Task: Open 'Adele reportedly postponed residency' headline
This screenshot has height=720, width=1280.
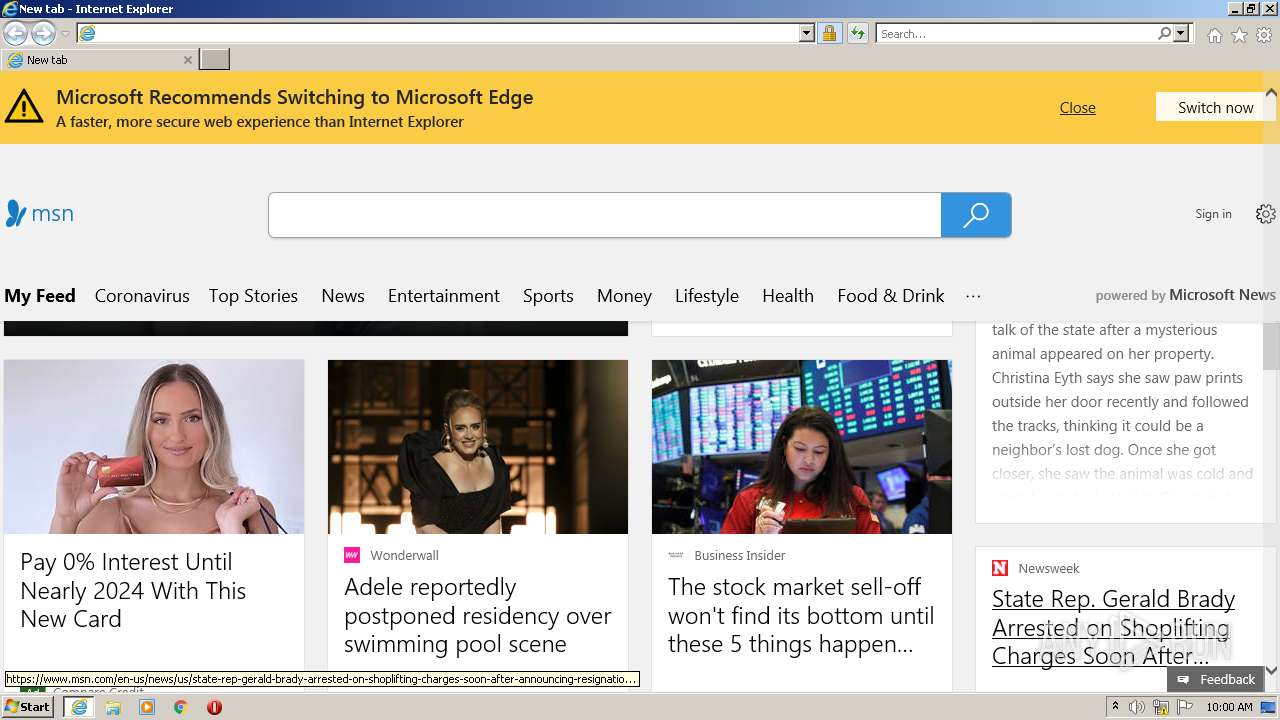Action: (478, 615)
